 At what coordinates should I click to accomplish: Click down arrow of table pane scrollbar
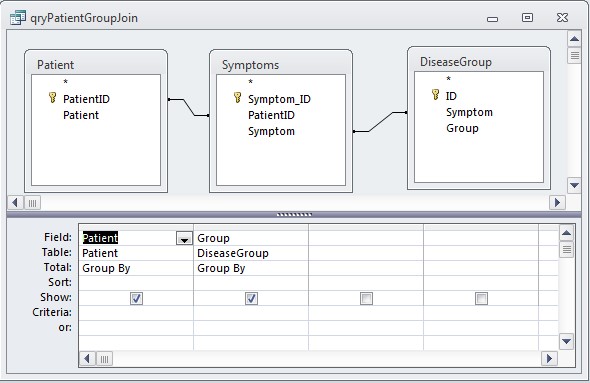tap(574, 185)
